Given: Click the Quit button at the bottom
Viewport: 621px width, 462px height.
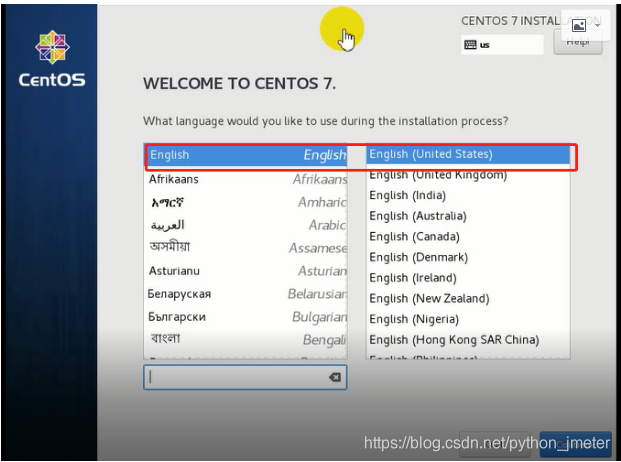Looking at the screenshot, I should click(x=495, y=444).
